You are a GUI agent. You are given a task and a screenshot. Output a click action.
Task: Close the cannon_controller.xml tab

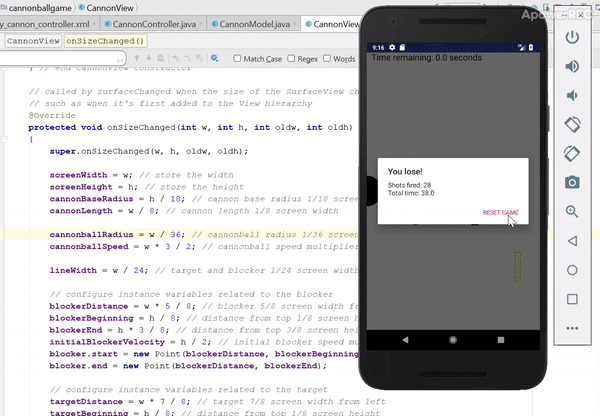point(95,24)
